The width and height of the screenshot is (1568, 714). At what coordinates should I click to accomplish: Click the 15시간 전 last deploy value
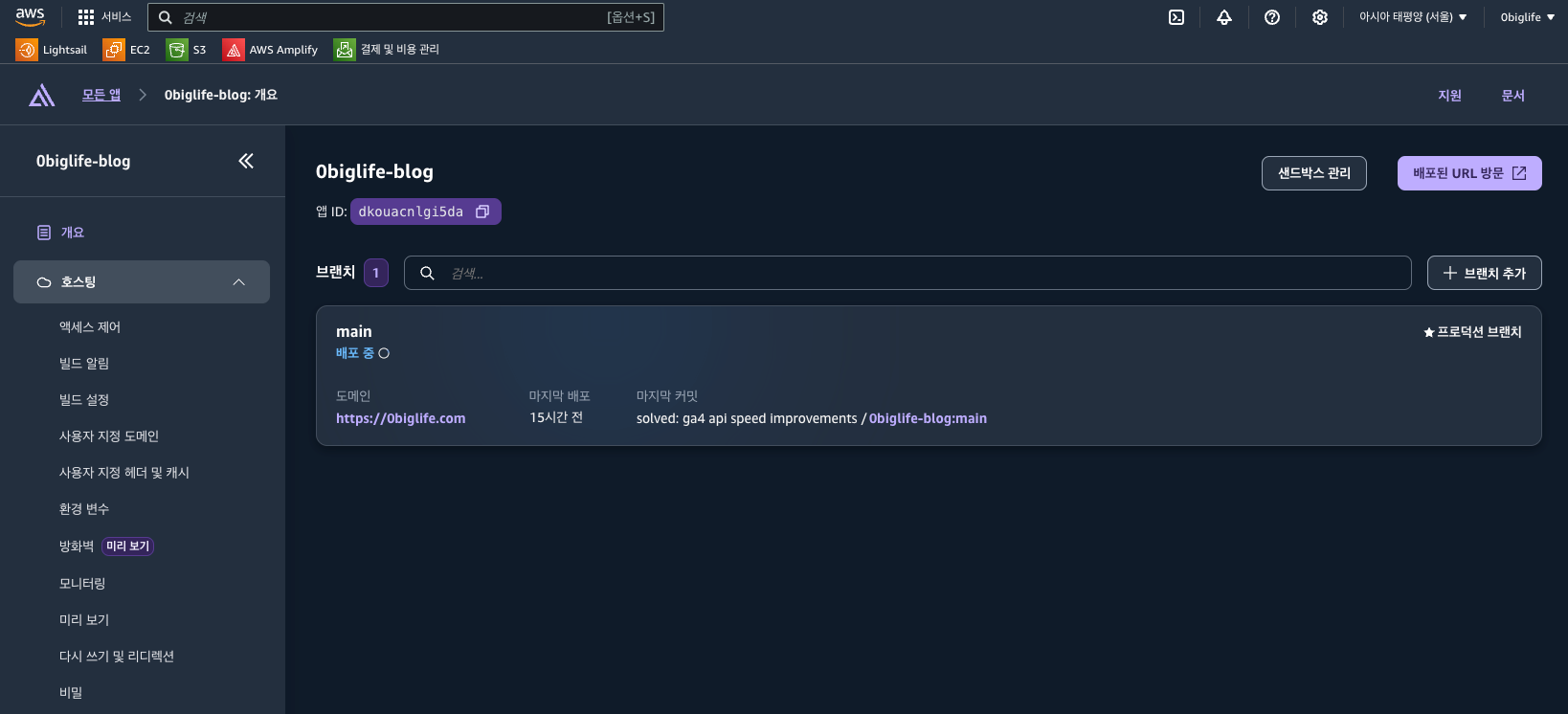556,417
